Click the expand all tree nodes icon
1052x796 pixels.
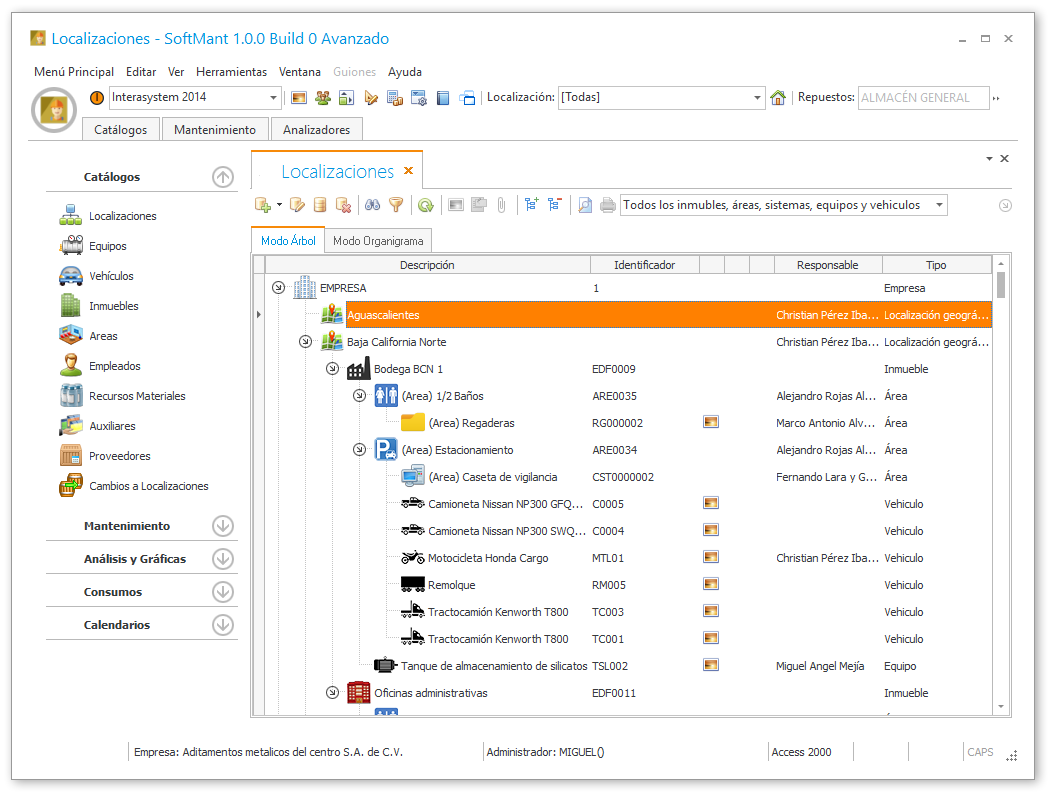pos(531,205)
